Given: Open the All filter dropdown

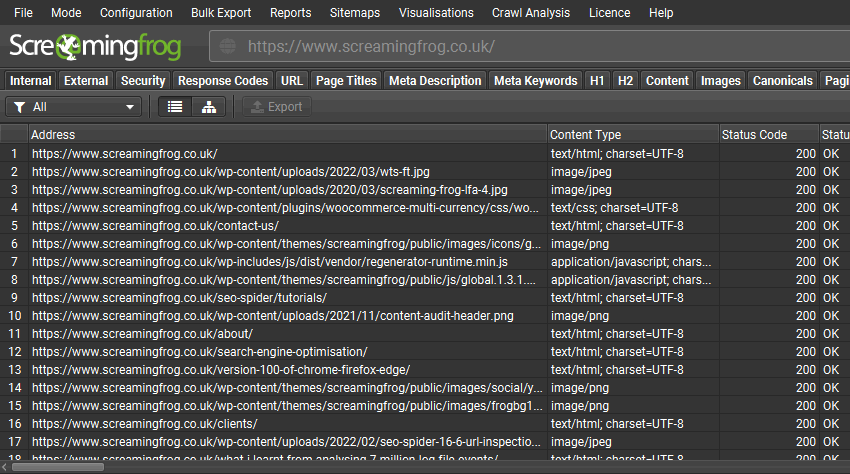Looking at the screenshot, I should [x=74, y=107].
